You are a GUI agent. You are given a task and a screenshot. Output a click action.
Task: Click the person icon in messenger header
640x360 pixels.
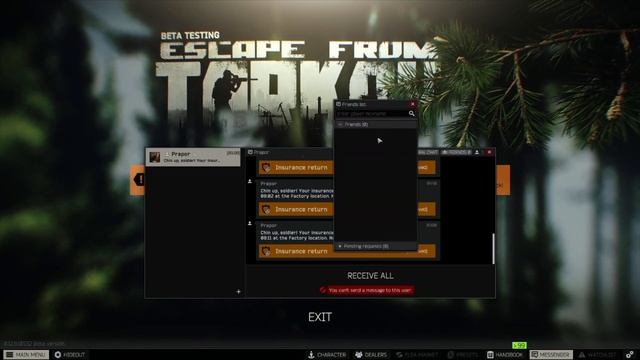[477, 152]
